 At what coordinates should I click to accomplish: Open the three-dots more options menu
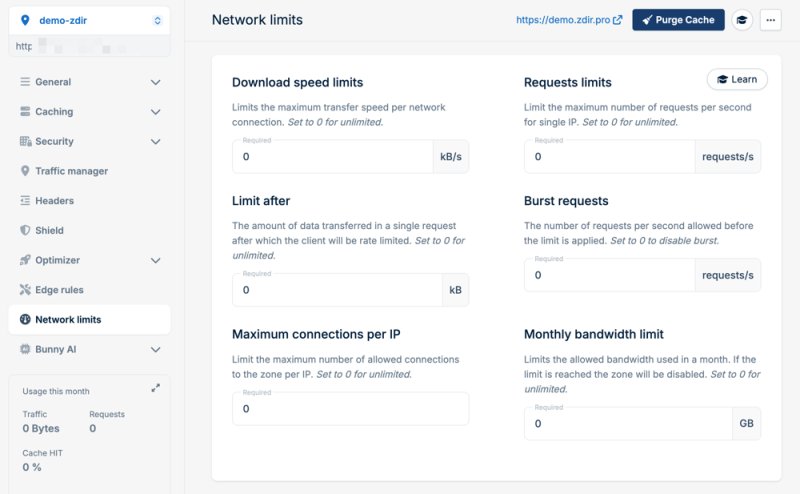pyautogui.click(x=770, y=20)
